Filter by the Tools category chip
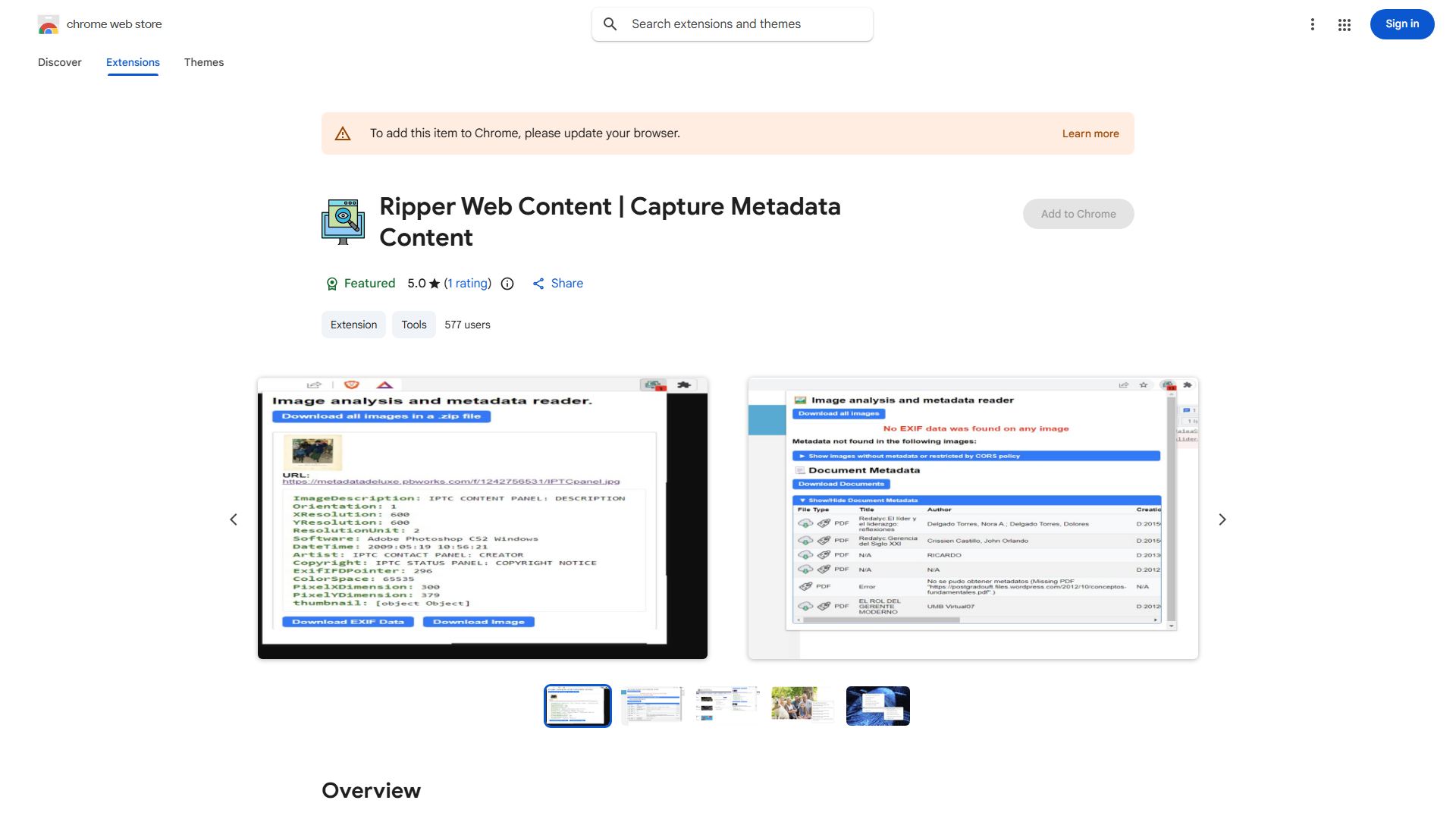 (413, 325)
